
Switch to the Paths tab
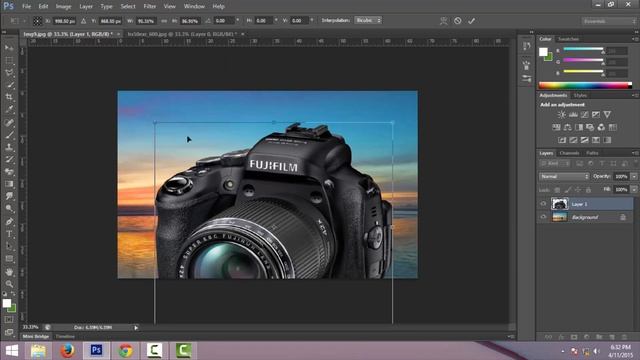coord(592,153)
